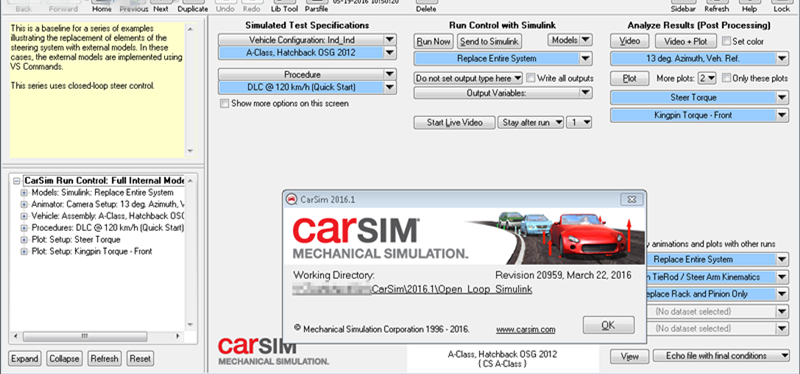Click the tree panel horizontal scrollbar
Image resolution: width=800 pixels, height=374 pixels.
tap(96, 336)
